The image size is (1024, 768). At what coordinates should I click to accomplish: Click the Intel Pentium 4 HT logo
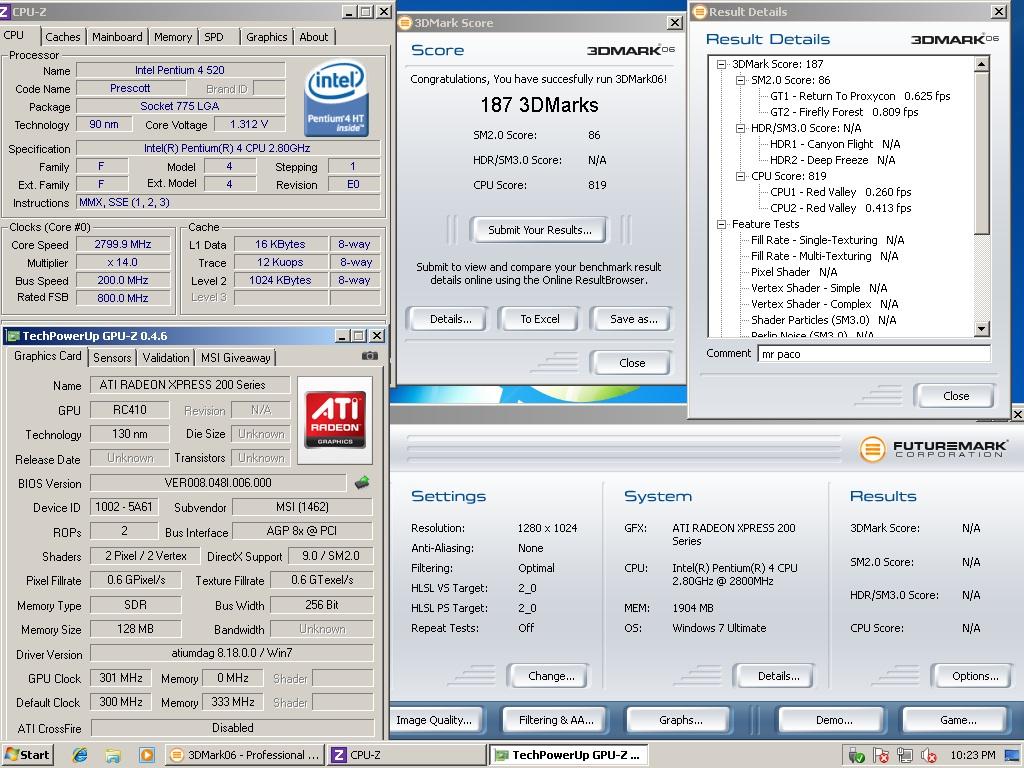click(337, 99)
